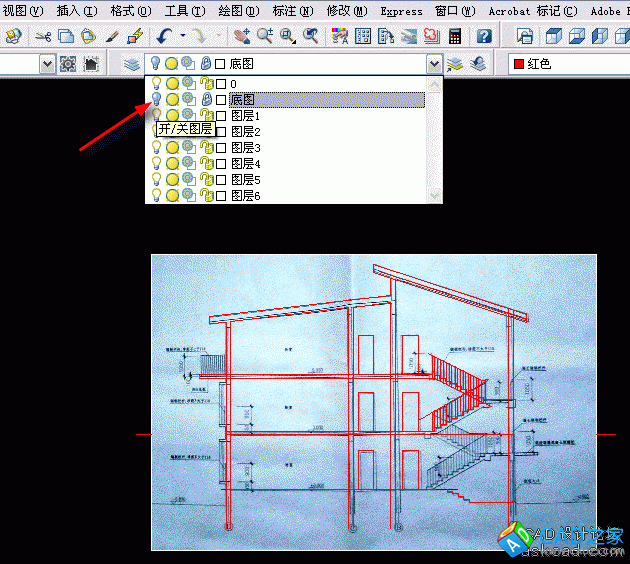630x564 pixels.
Task: Click the Layer Previous icon
Action: (478, 64)
